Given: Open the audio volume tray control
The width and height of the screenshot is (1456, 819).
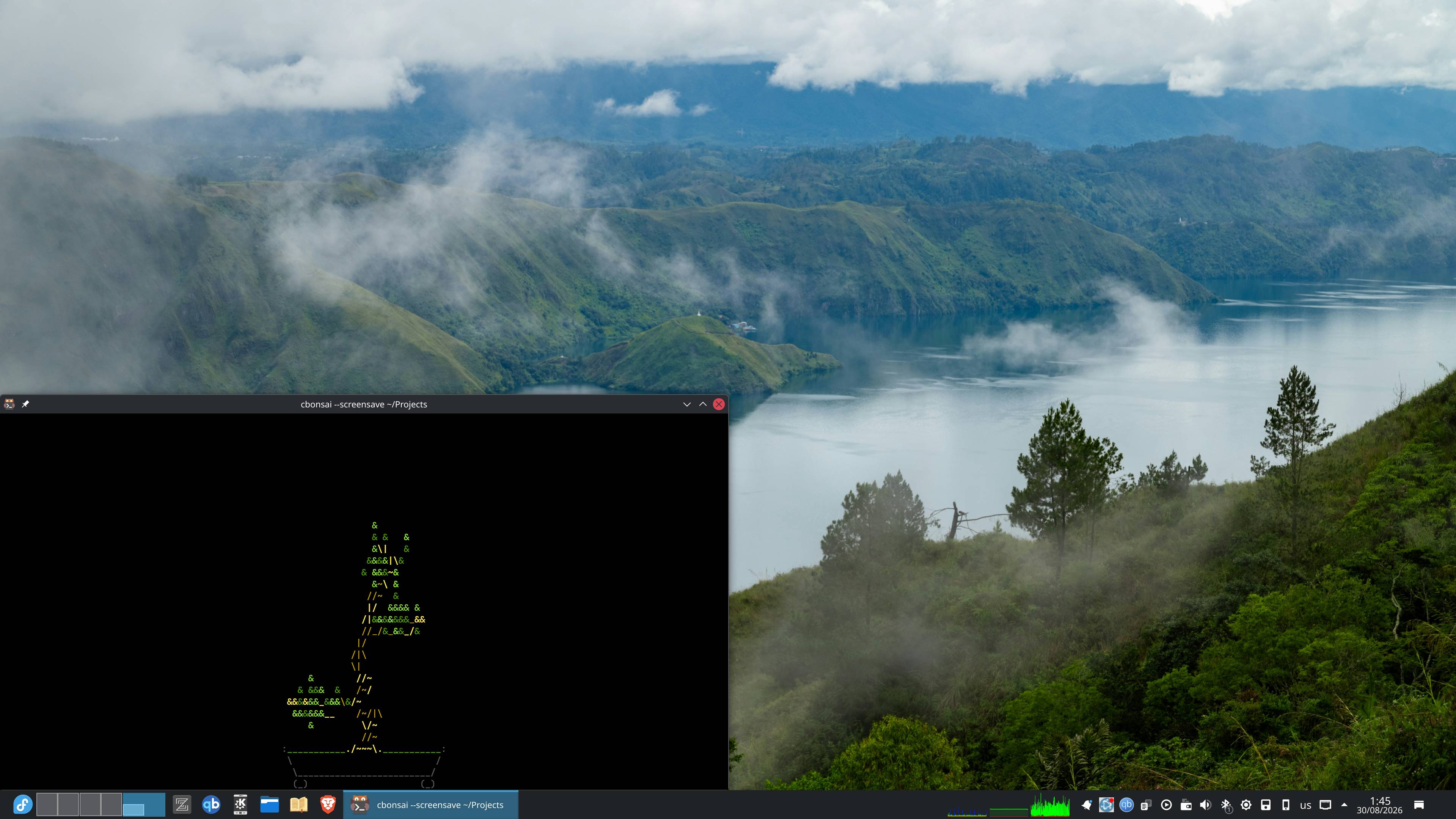Looking at the screenshot, I should click(1206, 805).
